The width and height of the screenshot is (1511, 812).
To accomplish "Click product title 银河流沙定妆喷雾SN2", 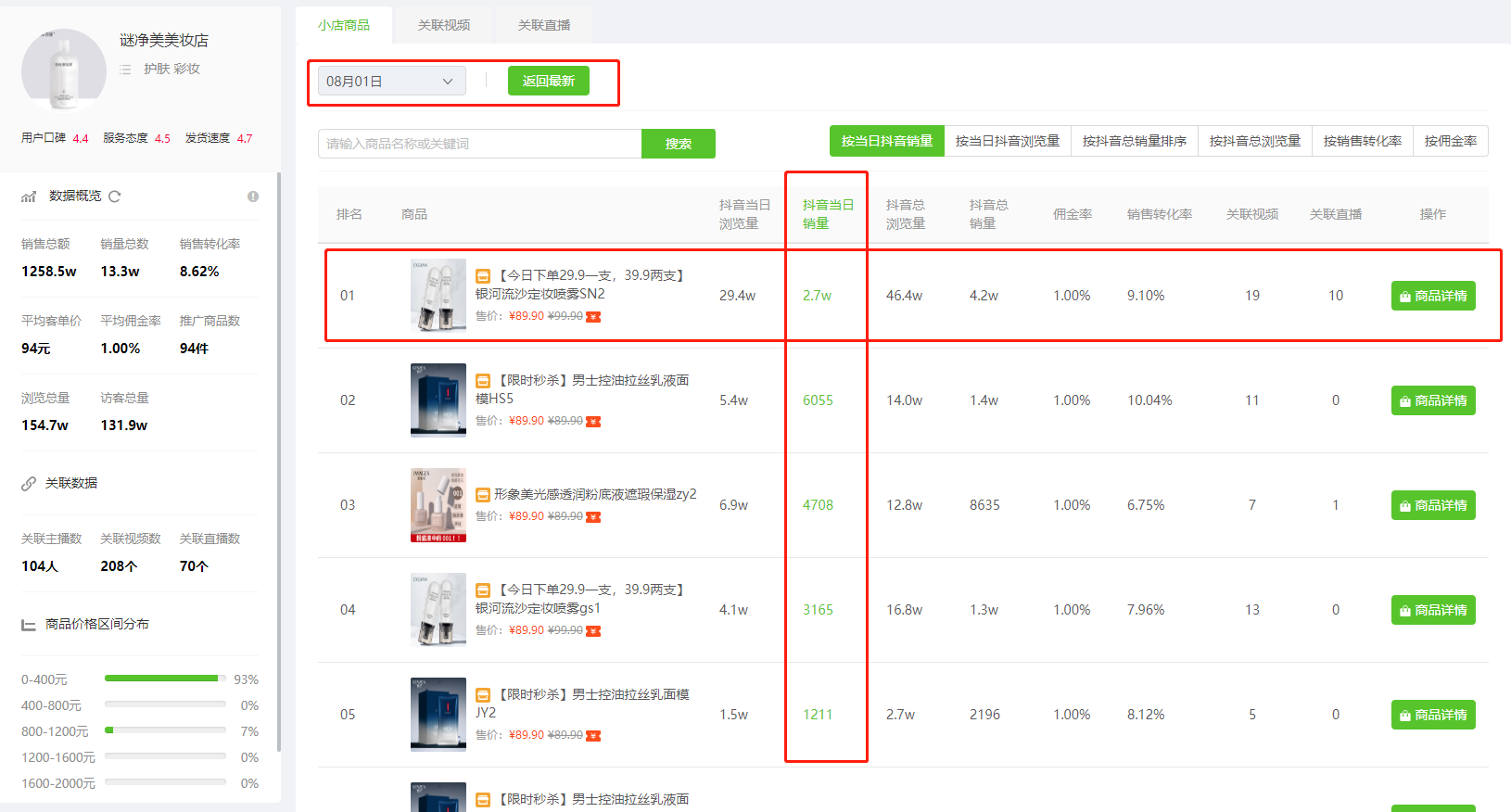I will 582,285.
